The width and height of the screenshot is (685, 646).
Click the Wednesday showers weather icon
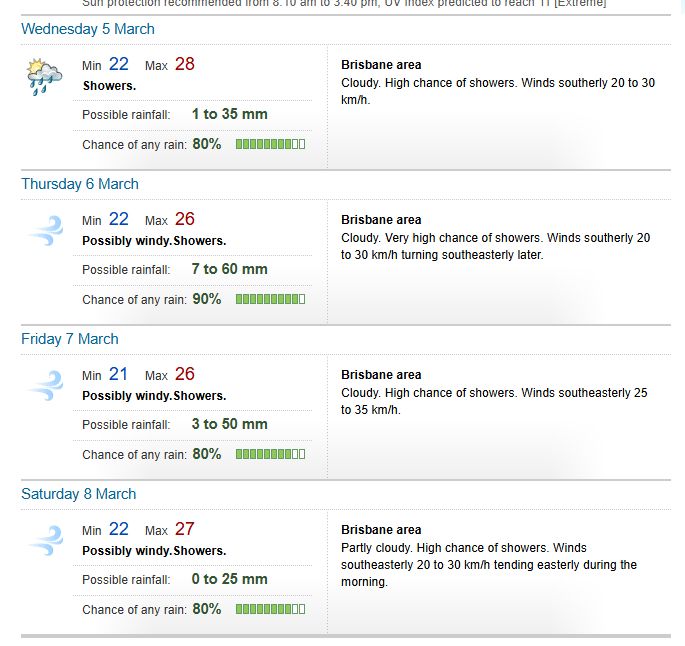point(44,77)
